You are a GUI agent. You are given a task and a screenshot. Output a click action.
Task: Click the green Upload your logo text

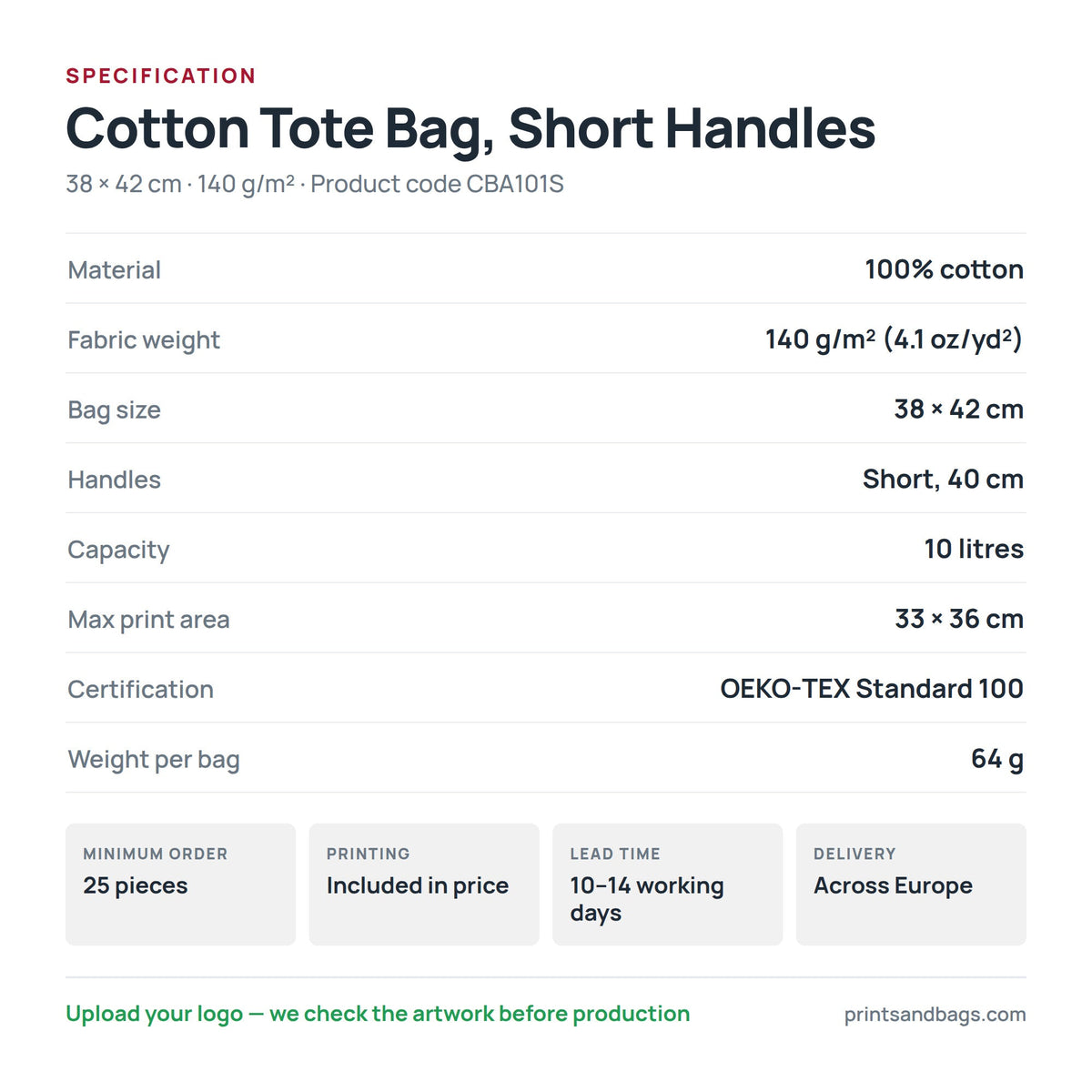378,1014
